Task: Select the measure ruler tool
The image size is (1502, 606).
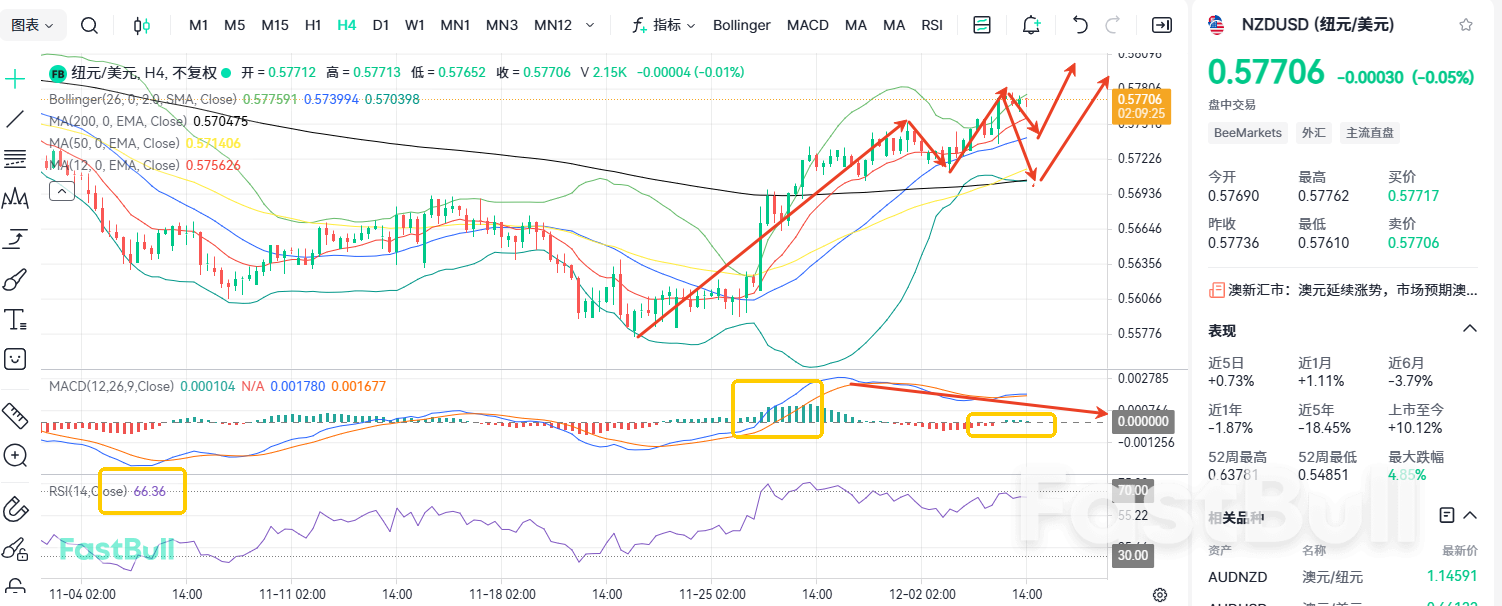Action: coord(14,418)
